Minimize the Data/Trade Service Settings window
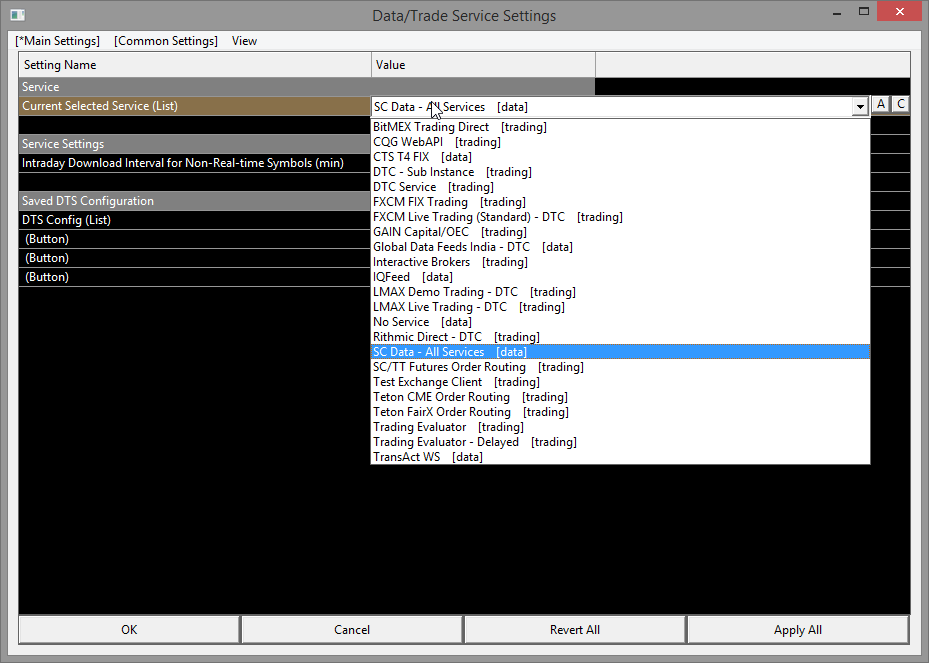The image size is (929, 663). pyautogui.click(x=837, y=12)
